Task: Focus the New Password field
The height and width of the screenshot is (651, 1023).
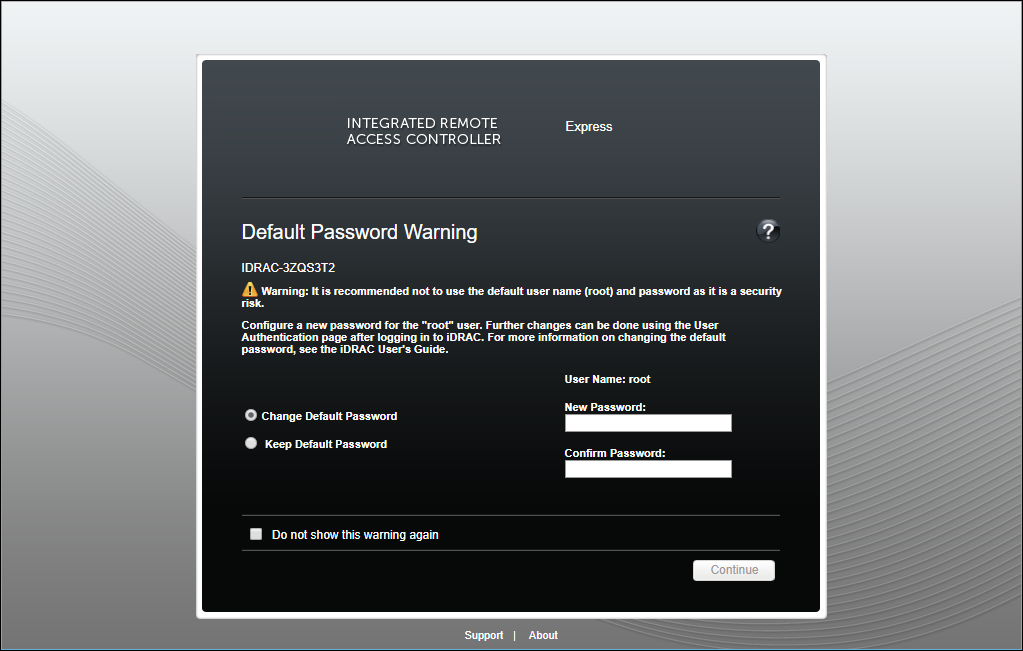Action: pyautogui.click(x=648, y=423)
